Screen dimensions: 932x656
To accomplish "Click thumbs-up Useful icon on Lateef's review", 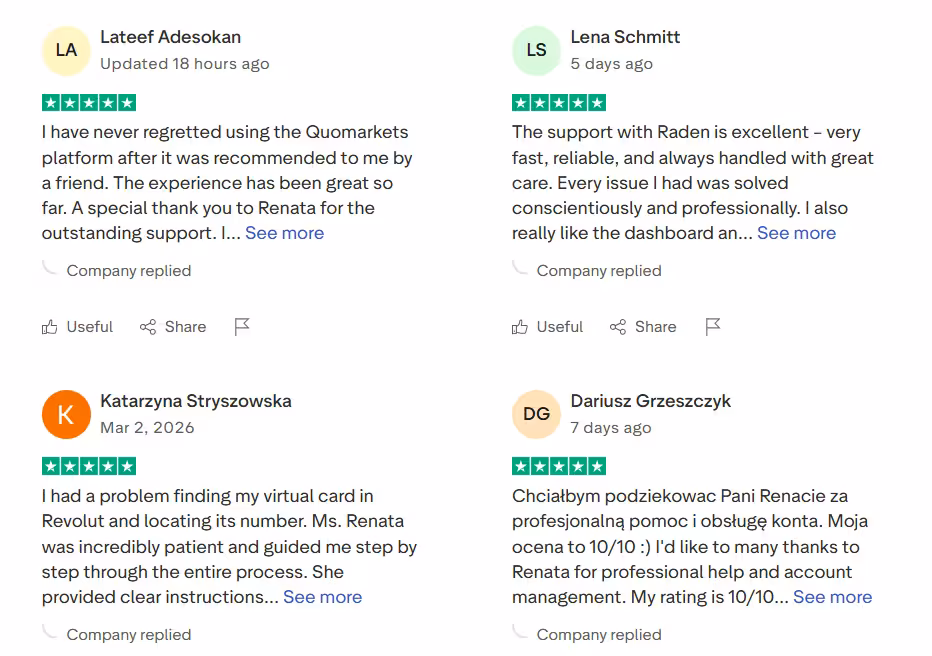I will [x=50, y=327].
